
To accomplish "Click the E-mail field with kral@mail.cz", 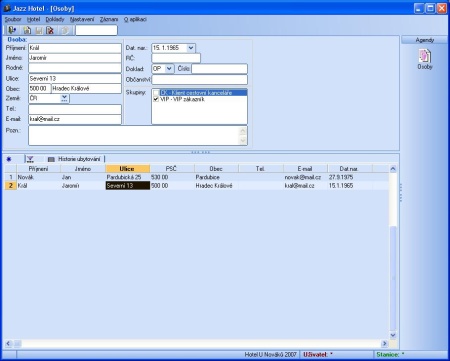I will (x=75, y=119).
